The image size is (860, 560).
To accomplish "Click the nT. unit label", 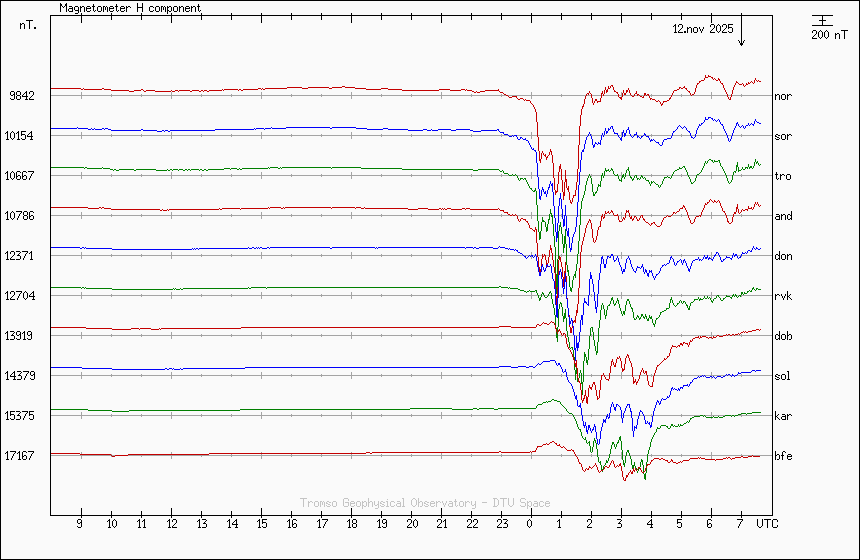I will click(28, 26).
